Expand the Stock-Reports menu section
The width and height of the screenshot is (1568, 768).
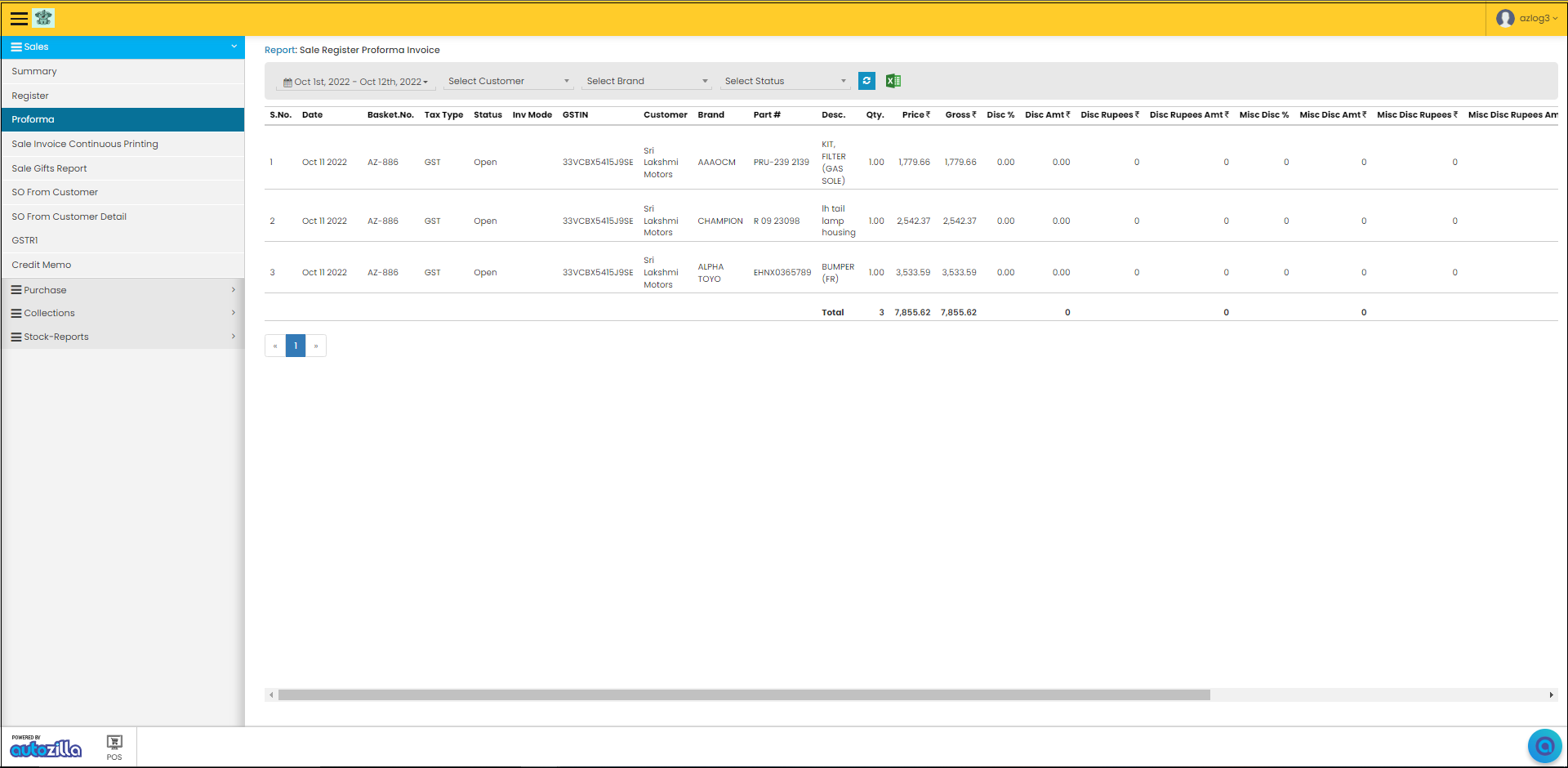click(x=122, y=337)
